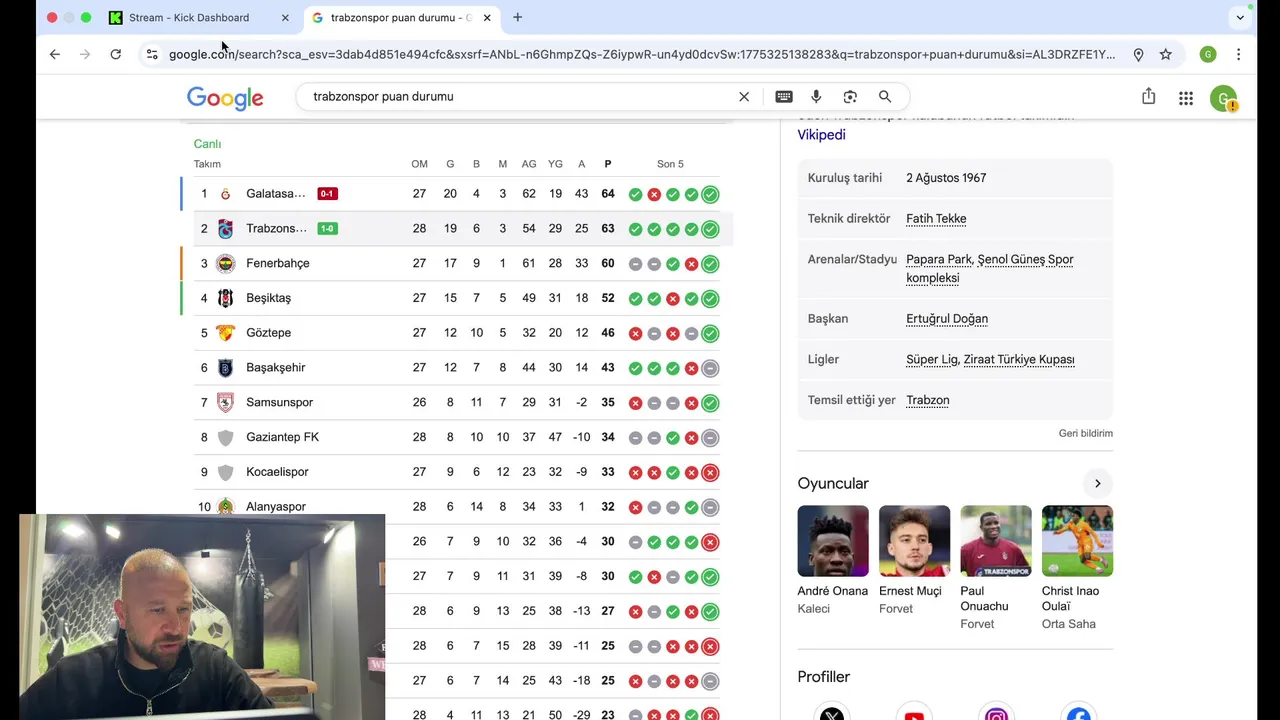Open the Google apps grid
Image resolution: width=1280 pixels, height=720 pixels.
tap(1186, 98)
